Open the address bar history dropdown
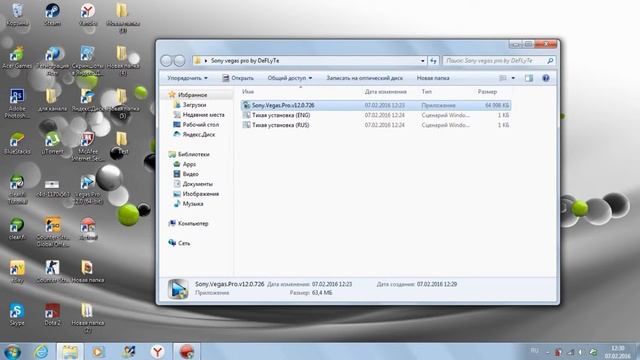Viewport: 640px width, 360px height. pos(422,61)
